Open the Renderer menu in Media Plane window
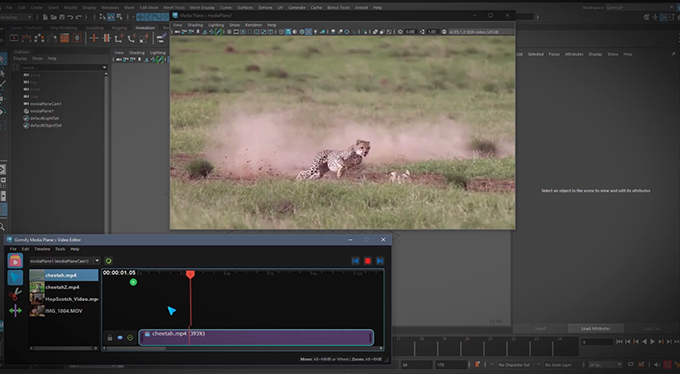Viewport: 680px width, 374px height. tap(254, 25)
